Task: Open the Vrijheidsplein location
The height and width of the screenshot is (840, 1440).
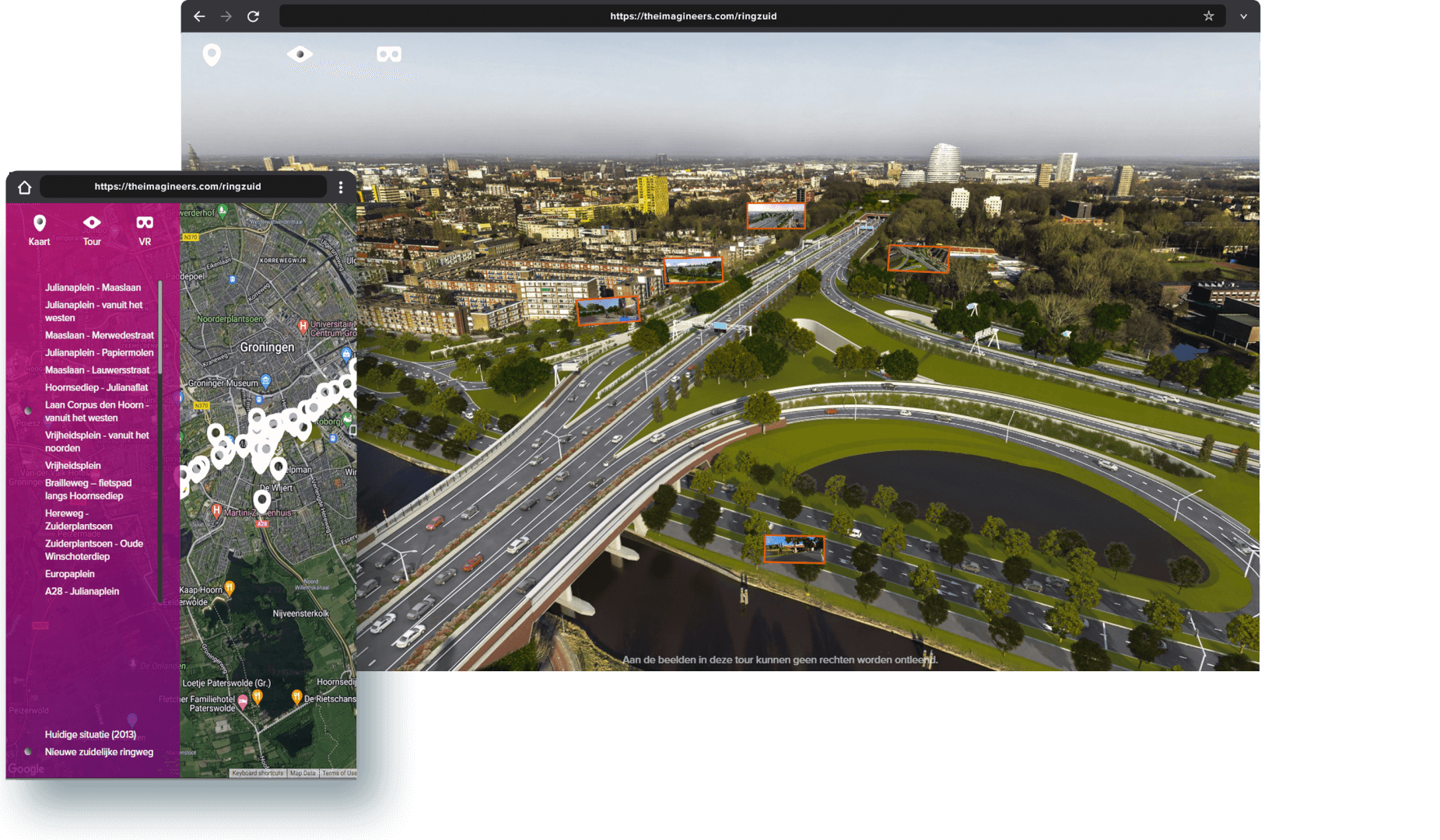Action: point(73,466)
